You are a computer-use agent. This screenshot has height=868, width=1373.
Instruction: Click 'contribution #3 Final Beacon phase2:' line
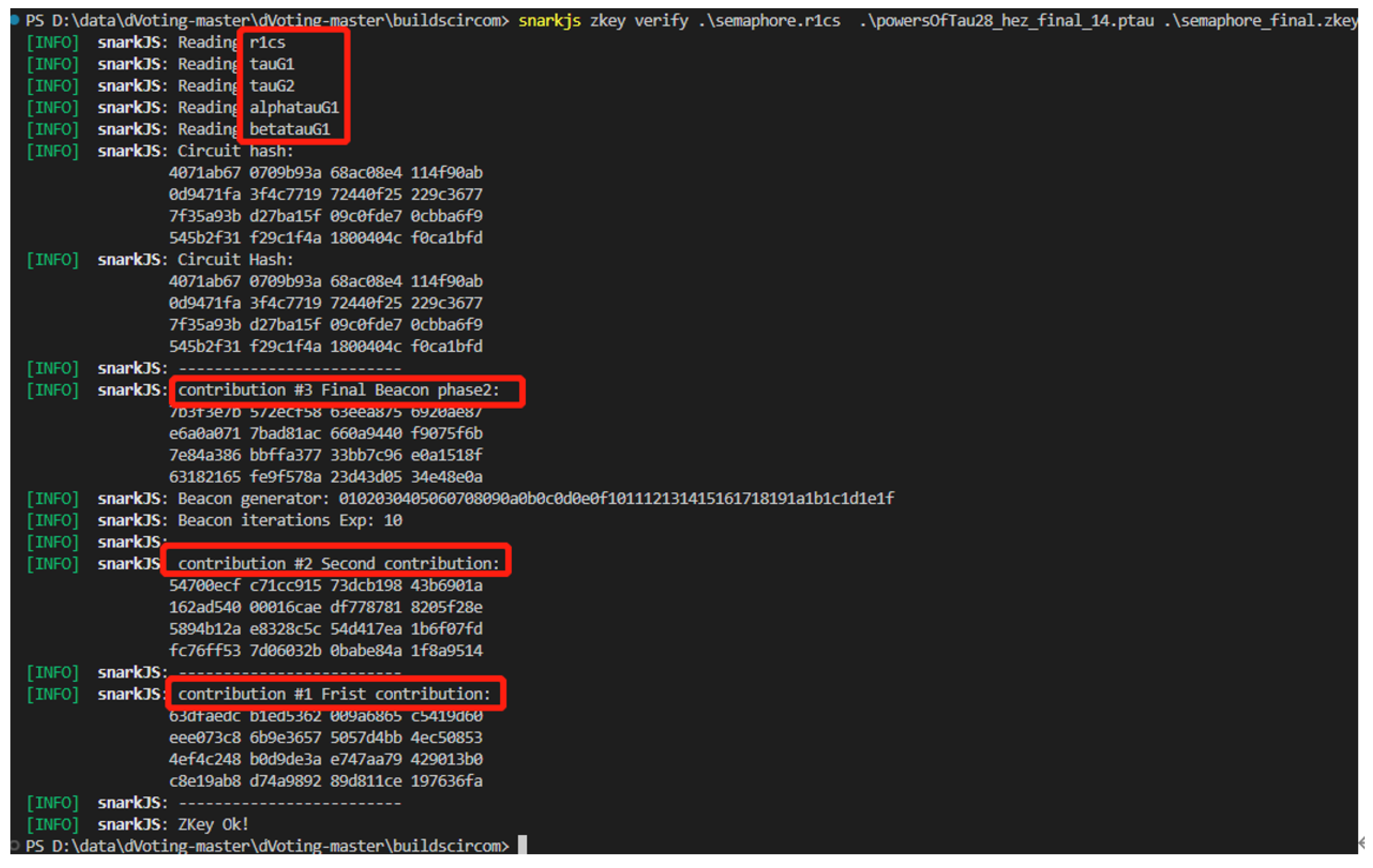[x=339, y=390]
